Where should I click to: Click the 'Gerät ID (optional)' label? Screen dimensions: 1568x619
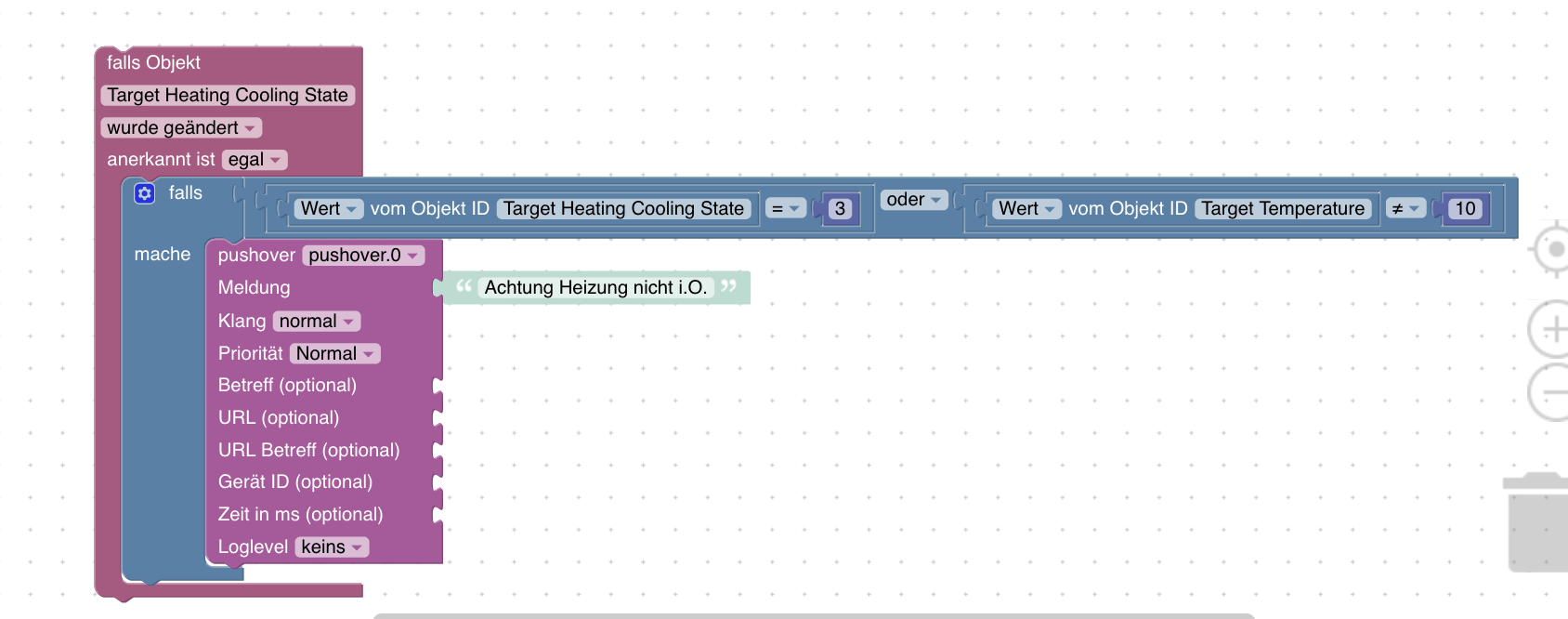(x=295, y=482)
